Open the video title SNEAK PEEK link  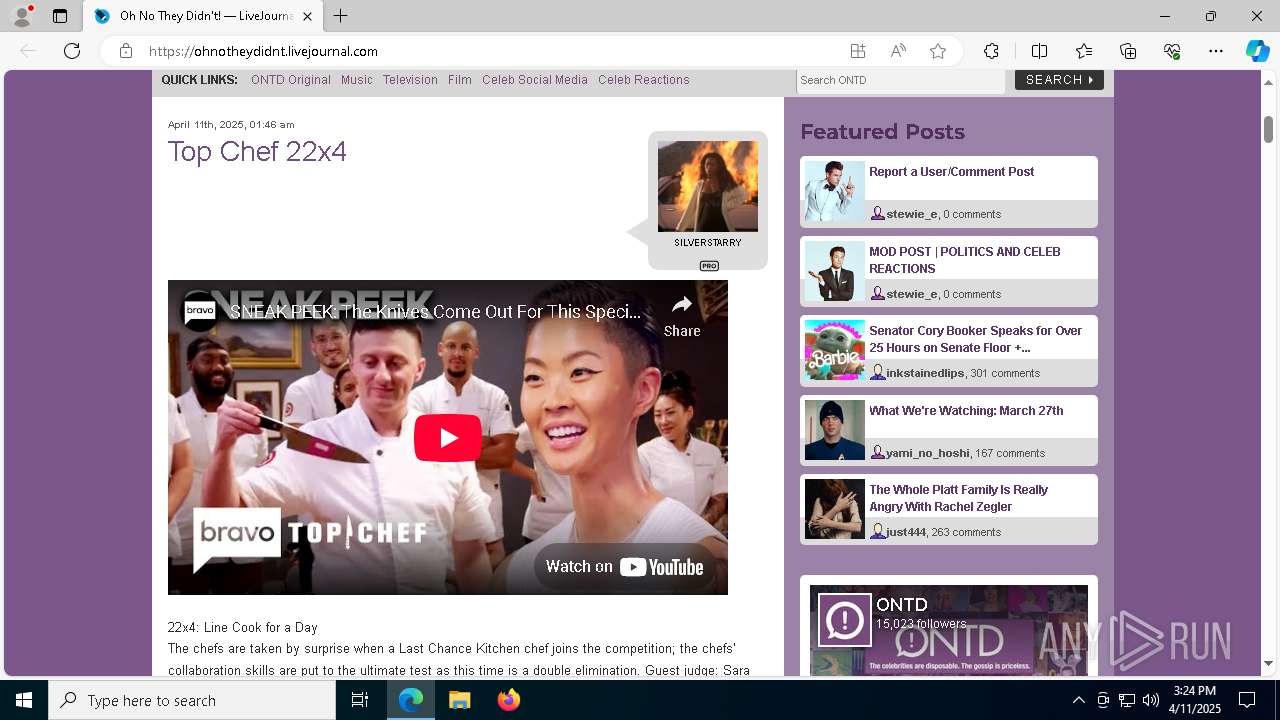click(x=436, y=312)
